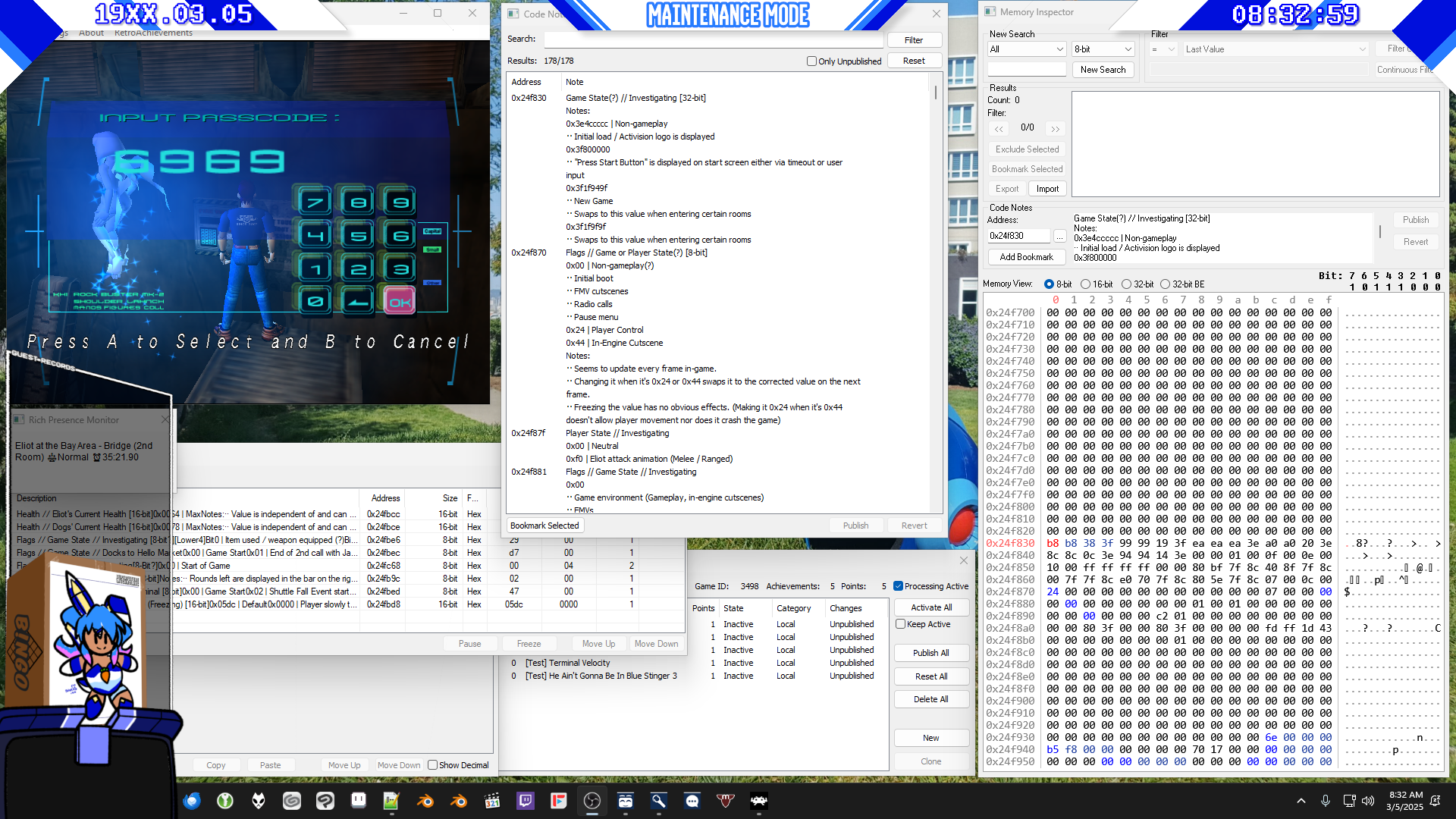Go to previous search results page
Screen dimensions: 1456x819
click(999, 129)
